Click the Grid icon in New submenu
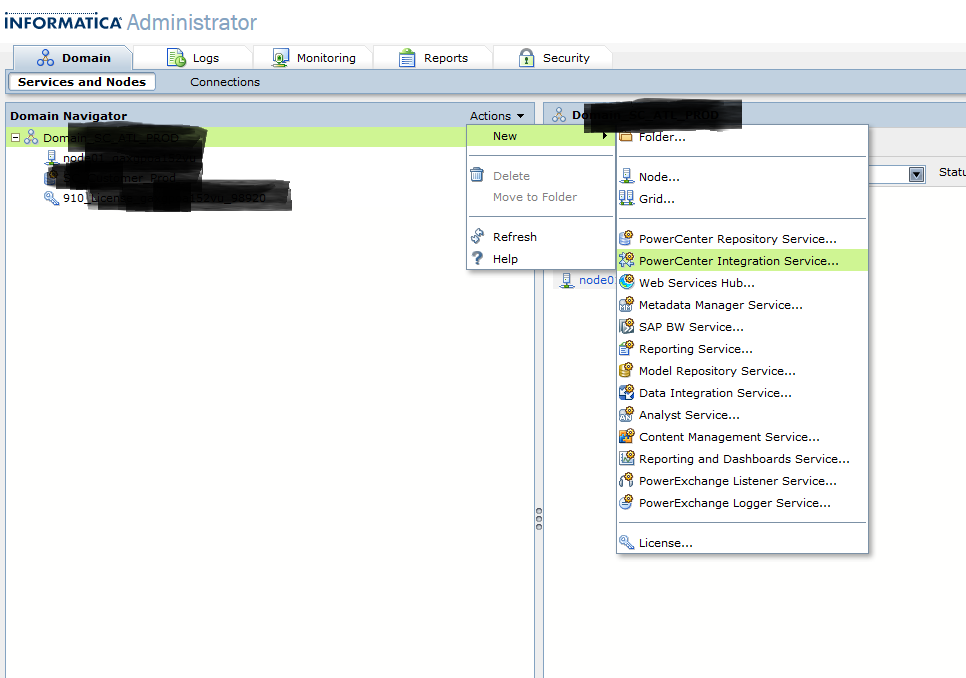 pyautogui.click(x=627, y=199)
